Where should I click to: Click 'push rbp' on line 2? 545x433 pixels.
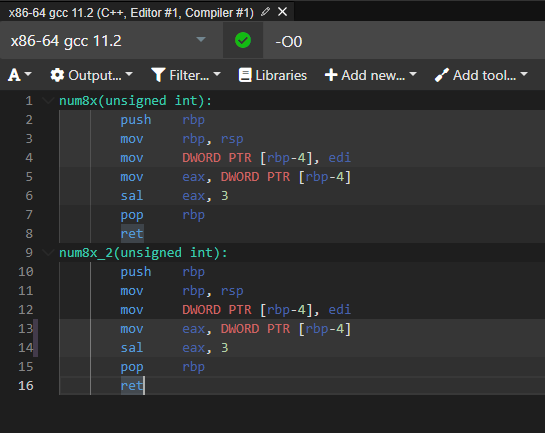point(162,120)
